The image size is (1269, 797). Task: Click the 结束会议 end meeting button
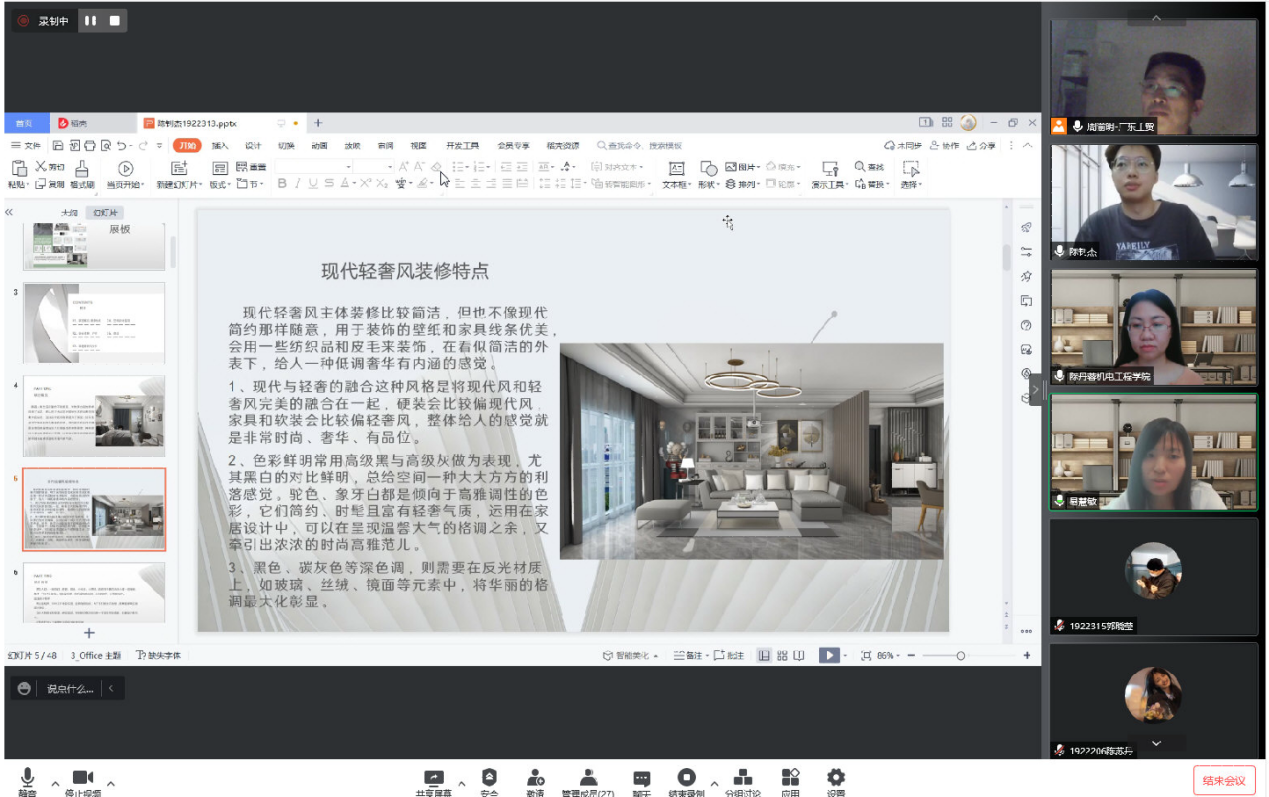click(x=1224, y=780)
